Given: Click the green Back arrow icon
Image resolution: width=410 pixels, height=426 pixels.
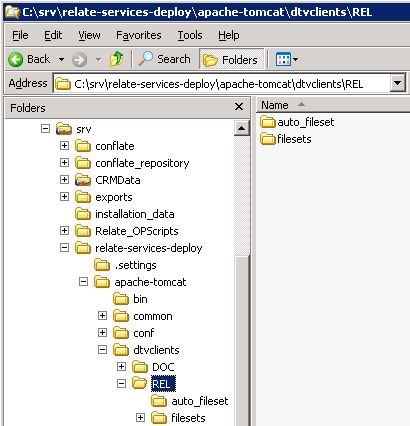Looking at the screenshot, I should [x=15, y=60].
